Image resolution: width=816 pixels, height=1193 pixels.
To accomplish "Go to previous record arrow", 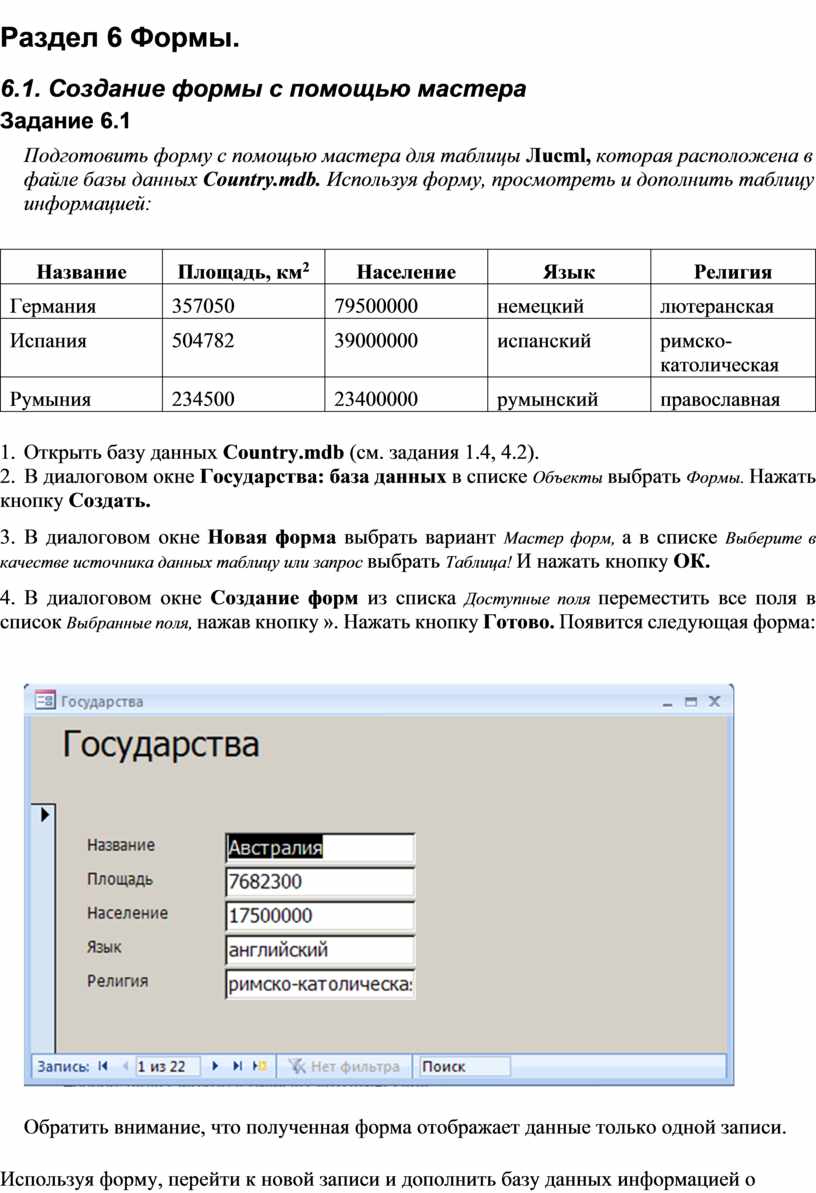I will (125, 1066).
